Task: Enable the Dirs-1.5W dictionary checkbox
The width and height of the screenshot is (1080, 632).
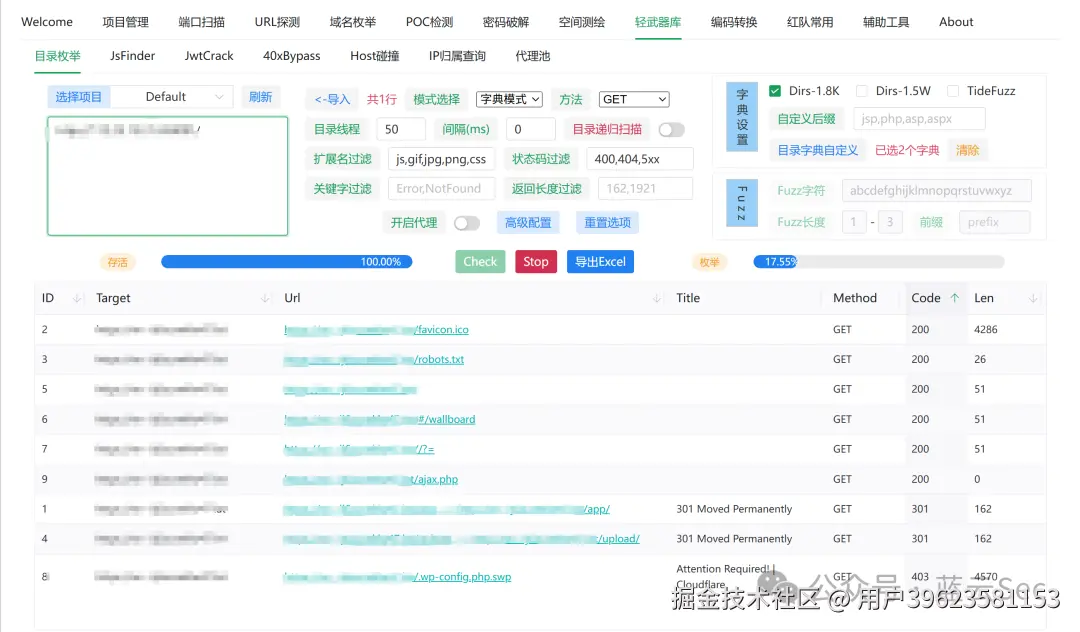Action: 862,91
